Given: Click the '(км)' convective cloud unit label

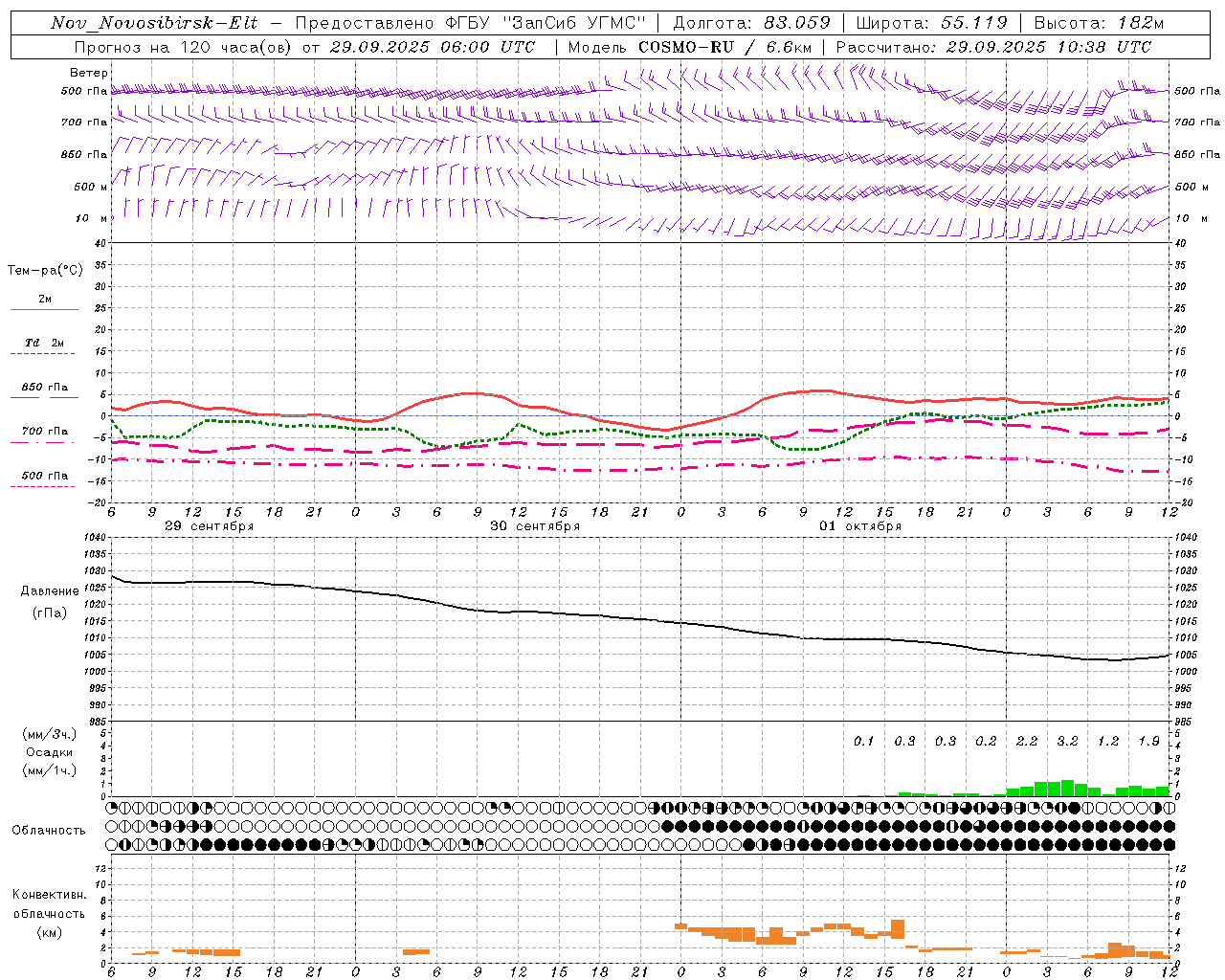Looking at the screenshot, I should tap(50, 932).
